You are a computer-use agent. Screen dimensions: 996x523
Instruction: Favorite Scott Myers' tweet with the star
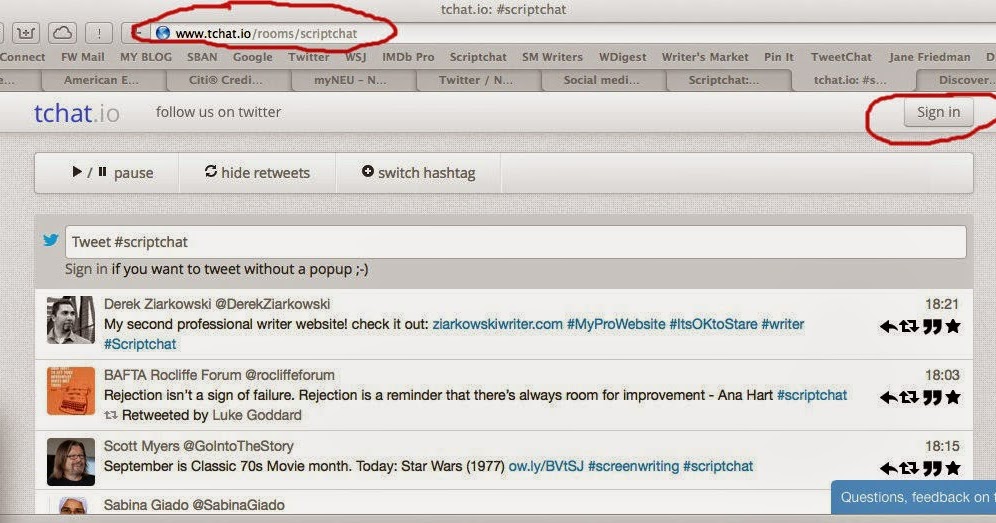tap(953, 469)
